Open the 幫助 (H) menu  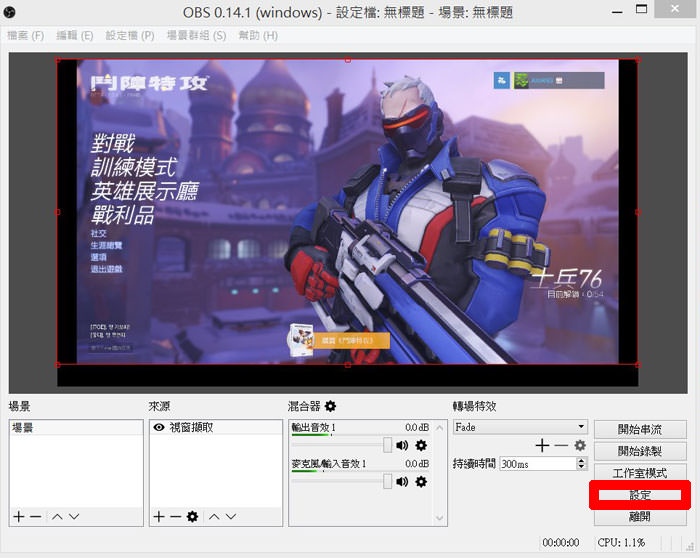[258, 35]
